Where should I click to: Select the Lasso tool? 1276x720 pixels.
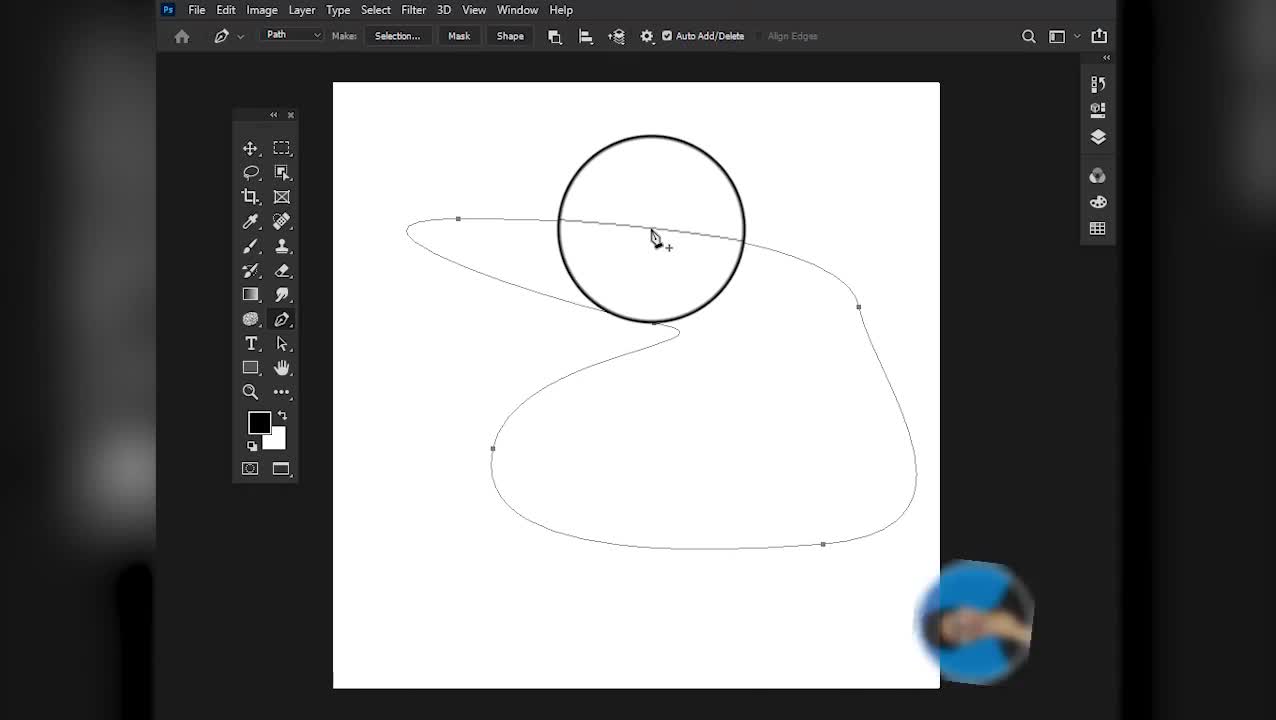coord(250,172)
